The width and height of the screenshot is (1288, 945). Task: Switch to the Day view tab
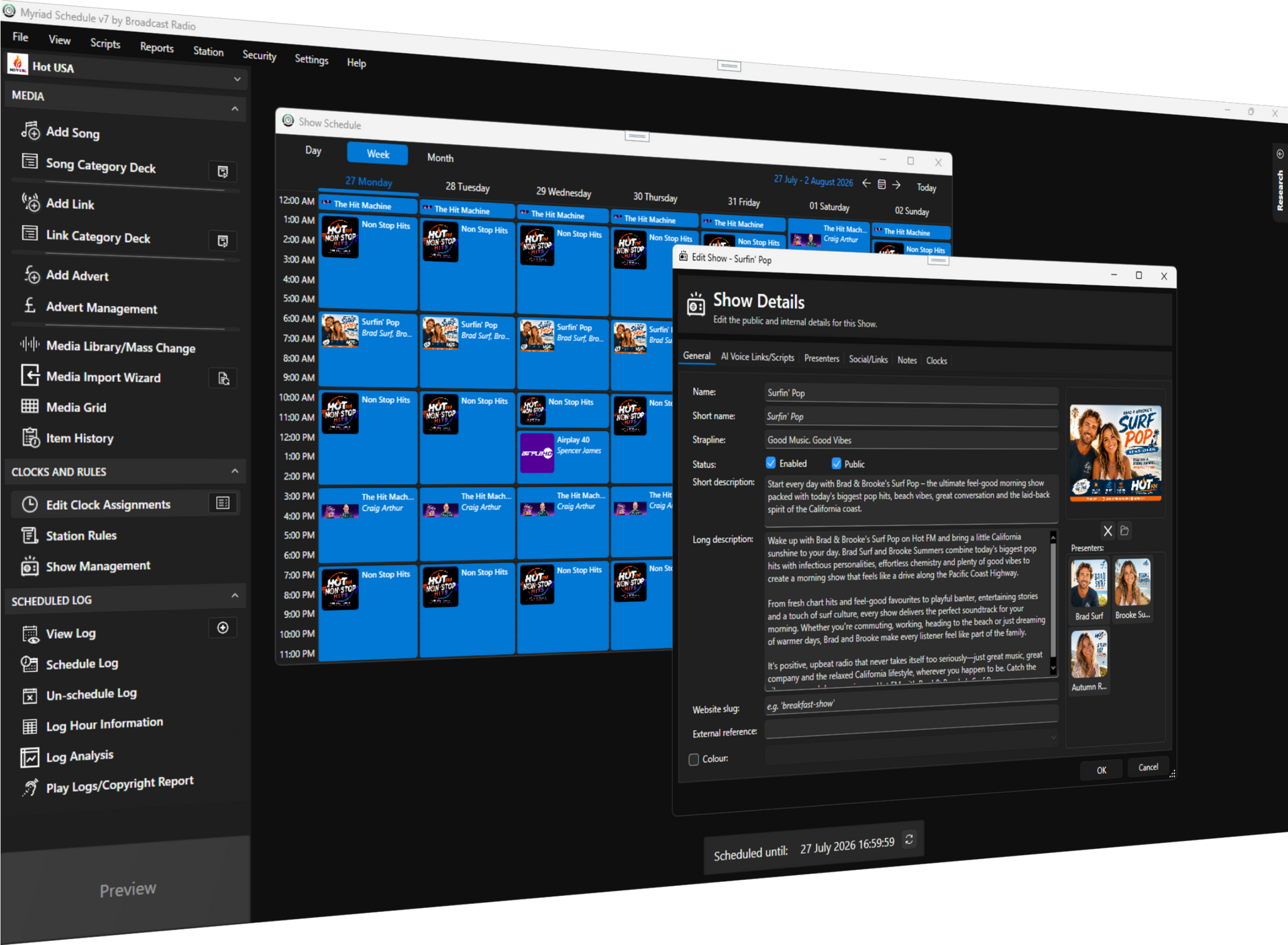click(x=313, y=150)
